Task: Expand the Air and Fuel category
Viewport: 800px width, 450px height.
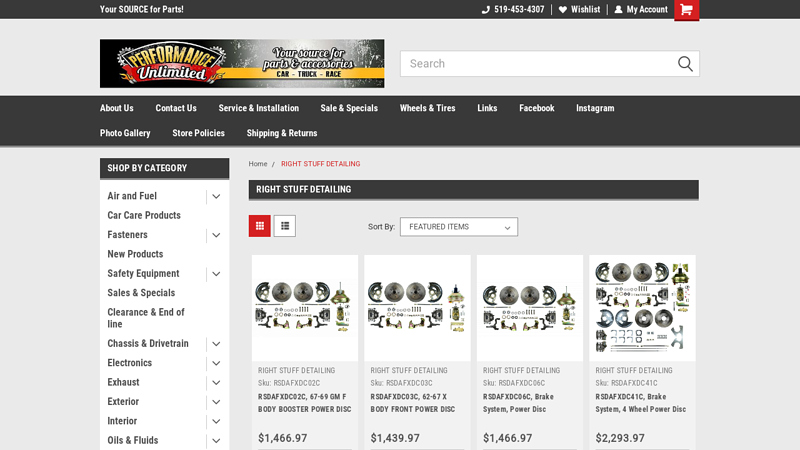Action: point(216,196)
